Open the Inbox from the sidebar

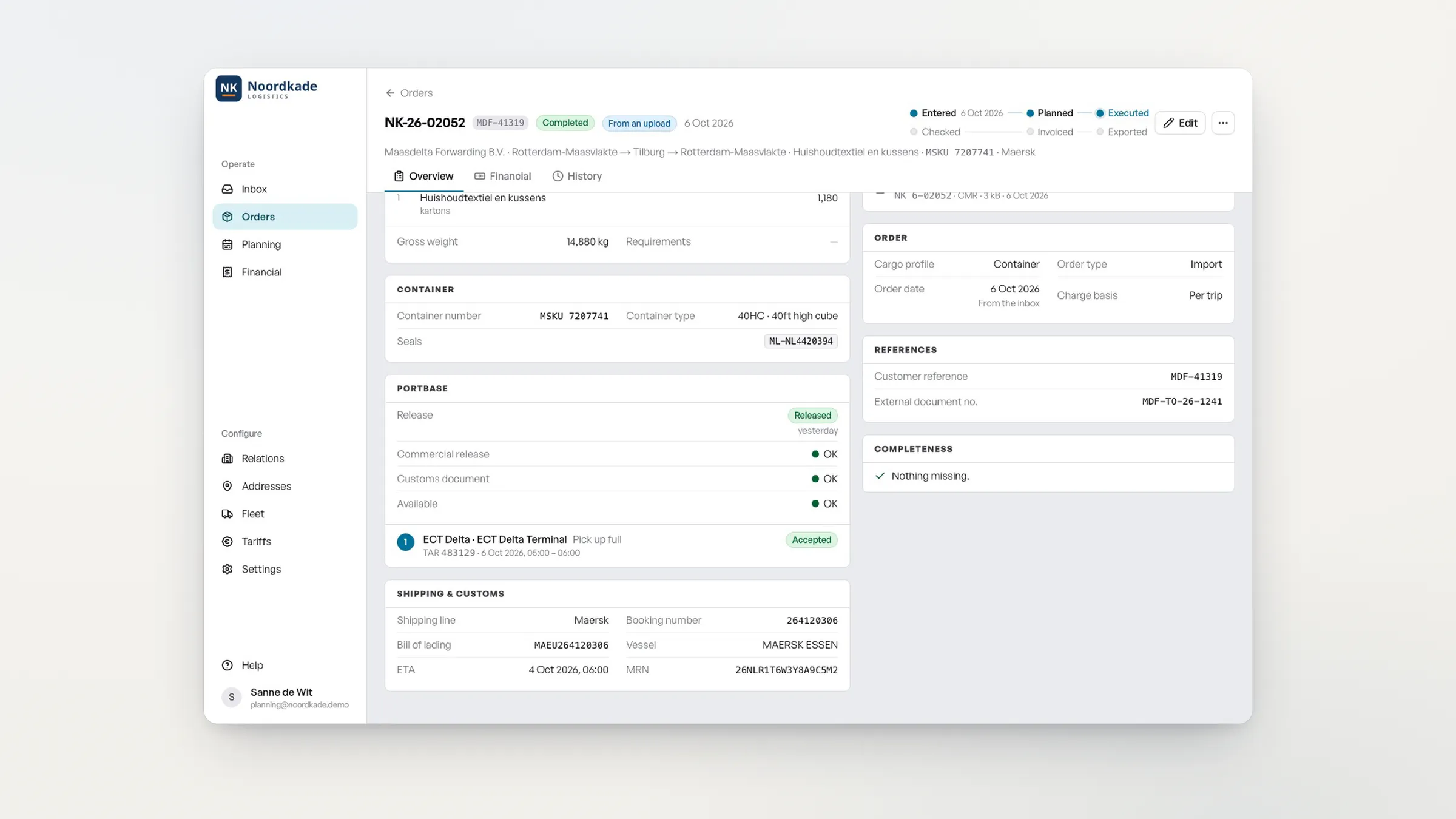click(285, 189)
